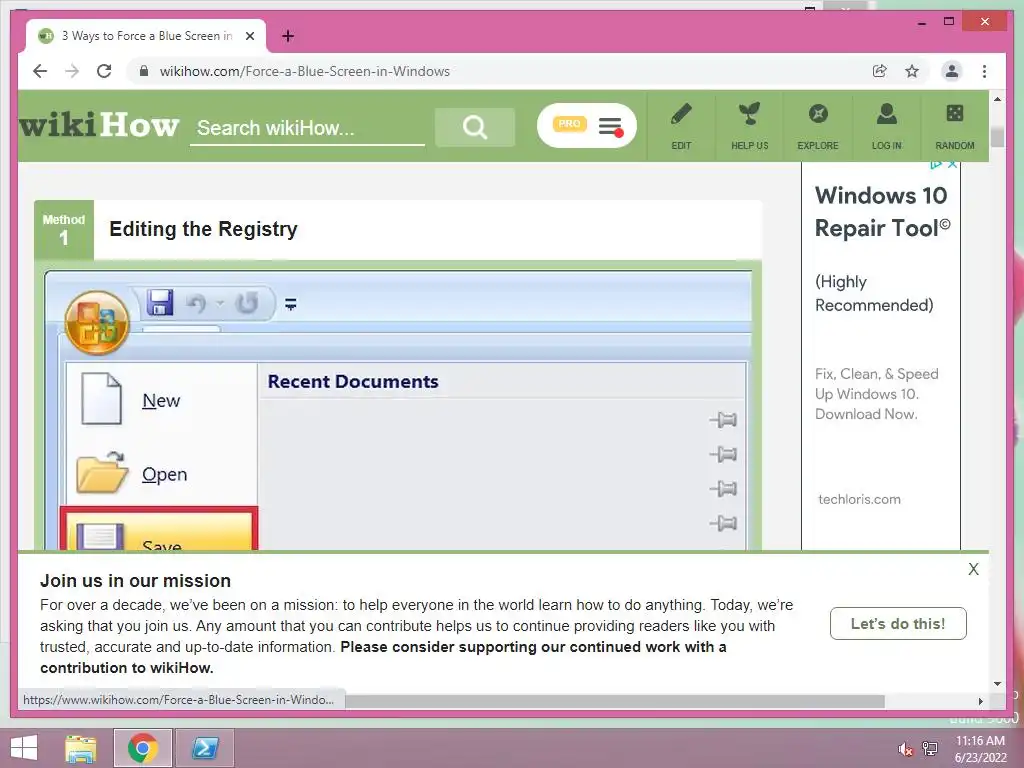Image resolution: width=1024 pixels, height=768 pixels.
Task: Click 'Editing the Registry' heading
Action: click(x=203, y=229)
